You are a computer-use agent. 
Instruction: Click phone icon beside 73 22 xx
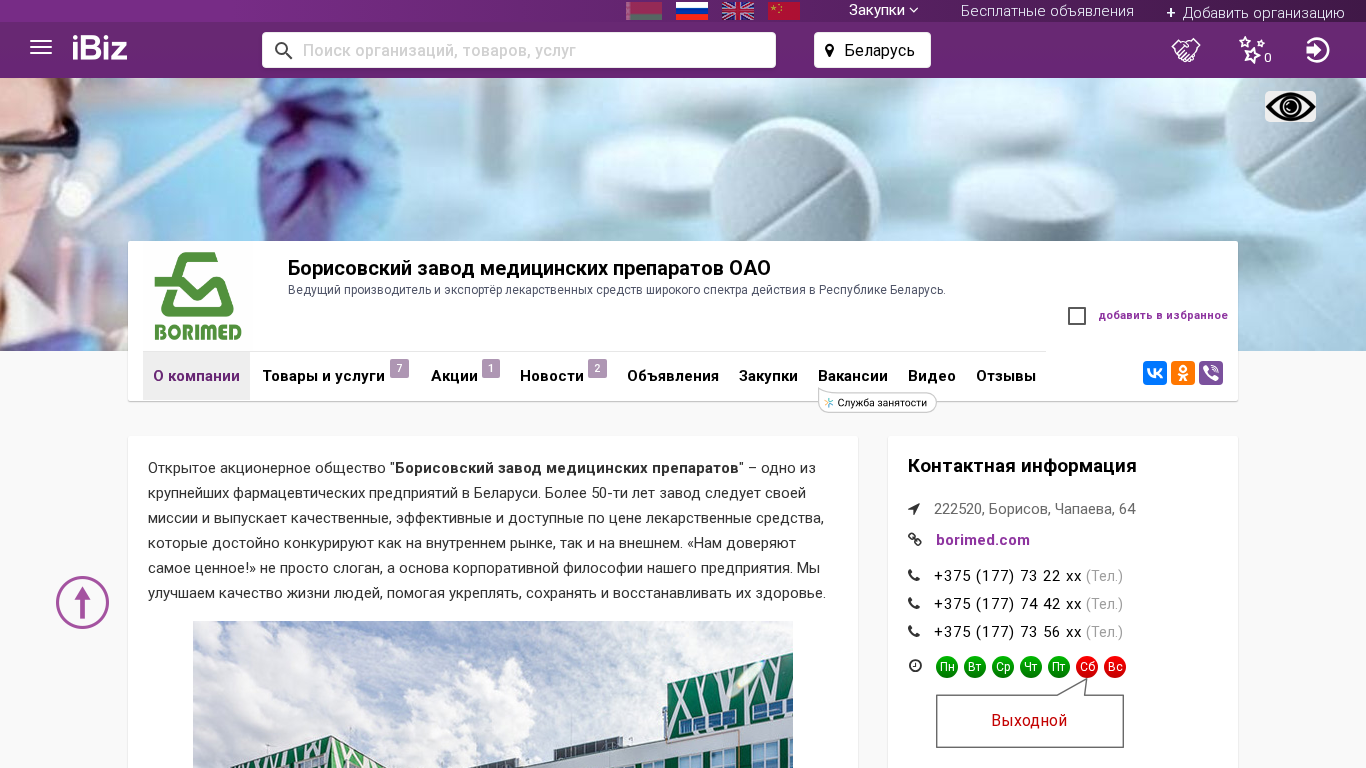(x=914, y=576)
